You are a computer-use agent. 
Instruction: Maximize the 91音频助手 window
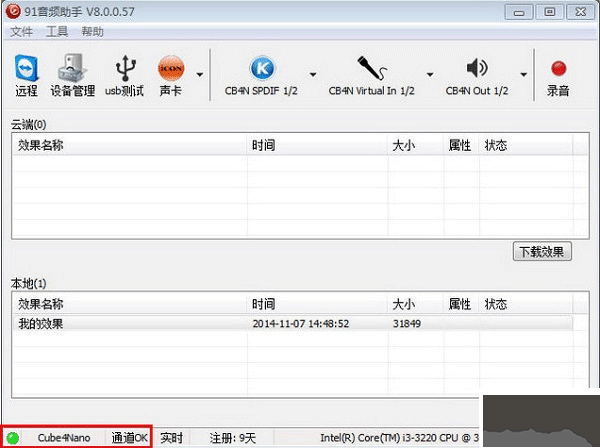coord(549,12)
